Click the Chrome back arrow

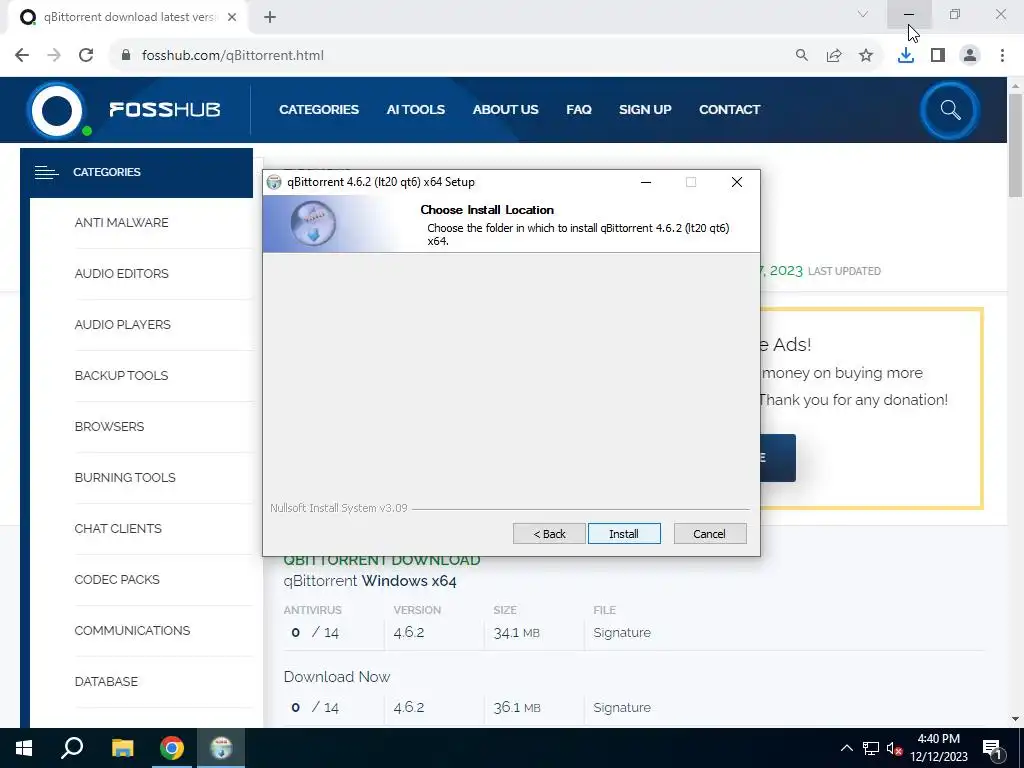tap(22, 56)
